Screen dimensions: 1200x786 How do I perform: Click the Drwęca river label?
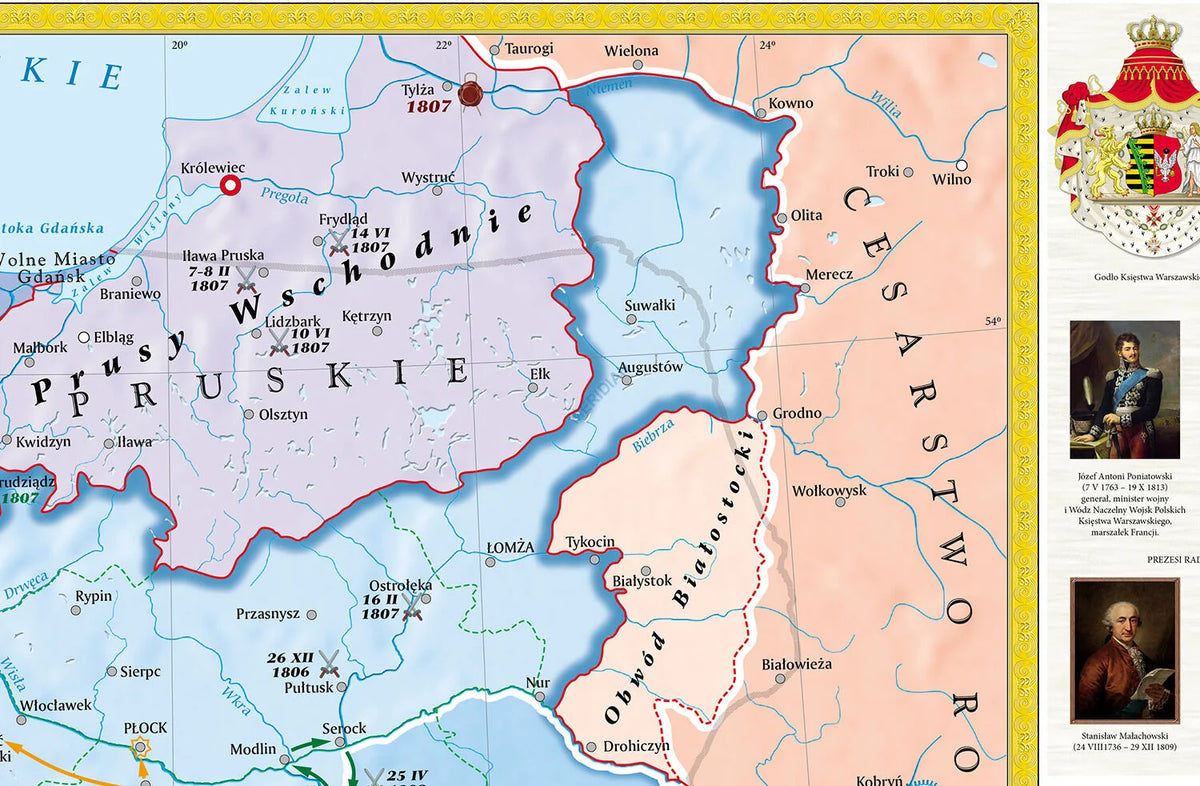[x=24, y=583]
